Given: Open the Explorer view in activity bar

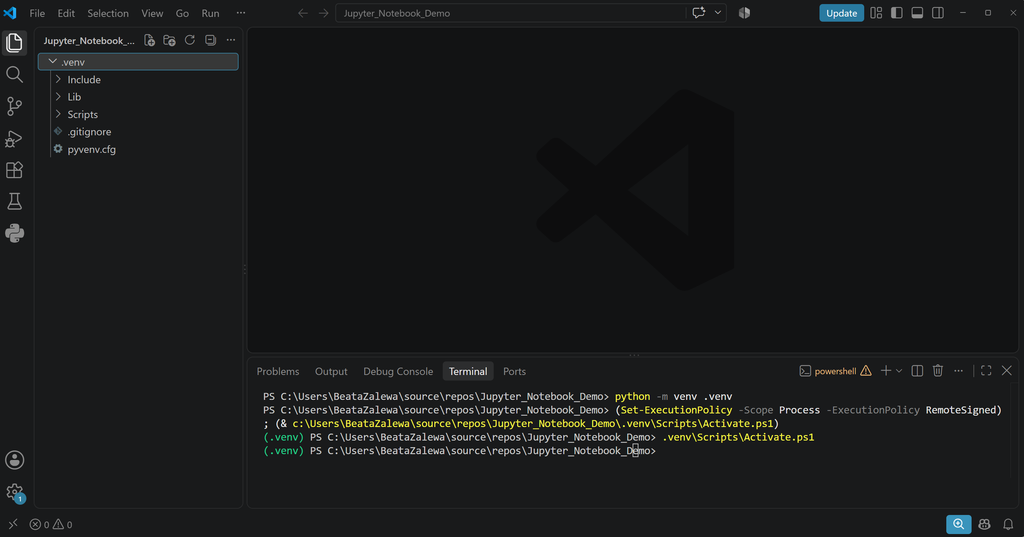Looking at the screenshot, I should [x=14, y=43].
